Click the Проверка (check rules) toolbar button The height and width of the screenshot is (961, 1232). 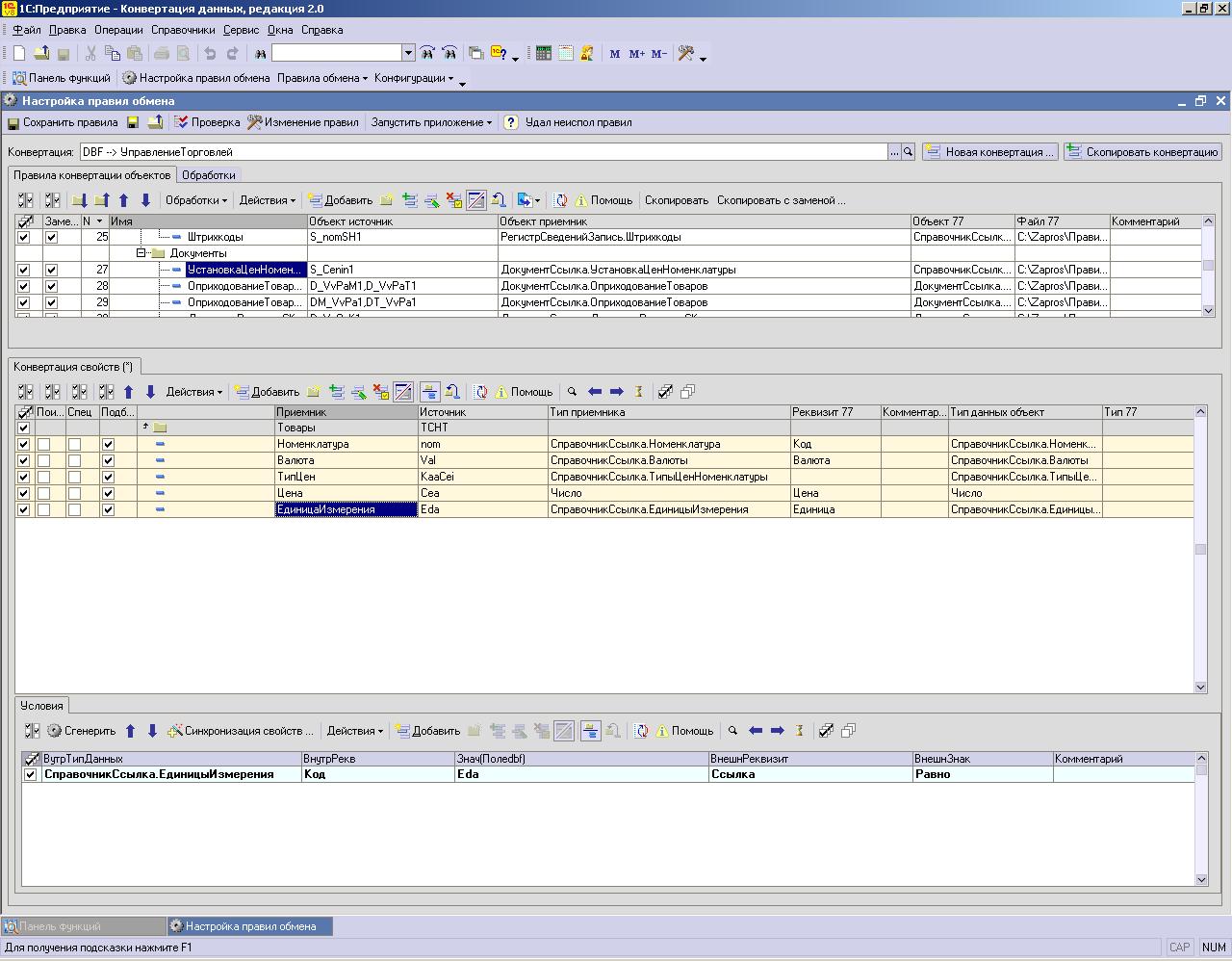(x=207, y=122)
